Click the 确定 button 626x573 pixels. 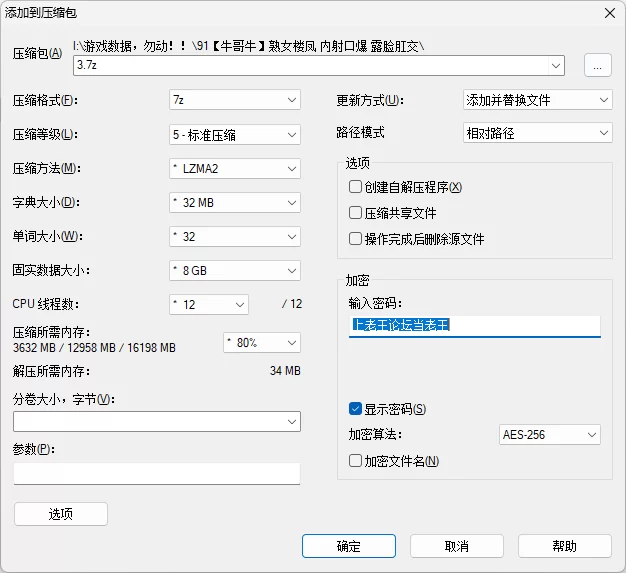point(349,546)
